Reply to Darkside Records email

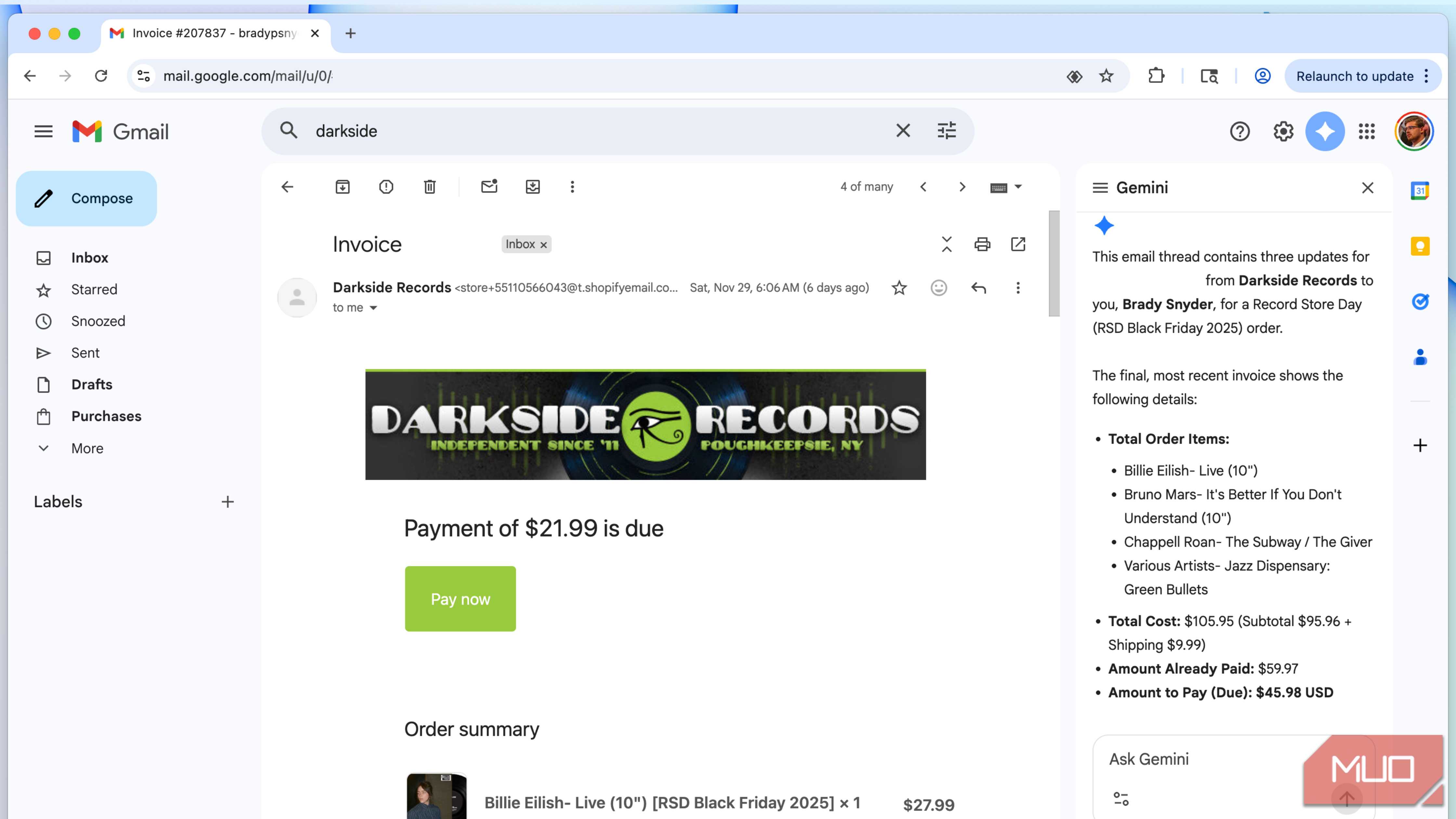[x=978, y=288]
